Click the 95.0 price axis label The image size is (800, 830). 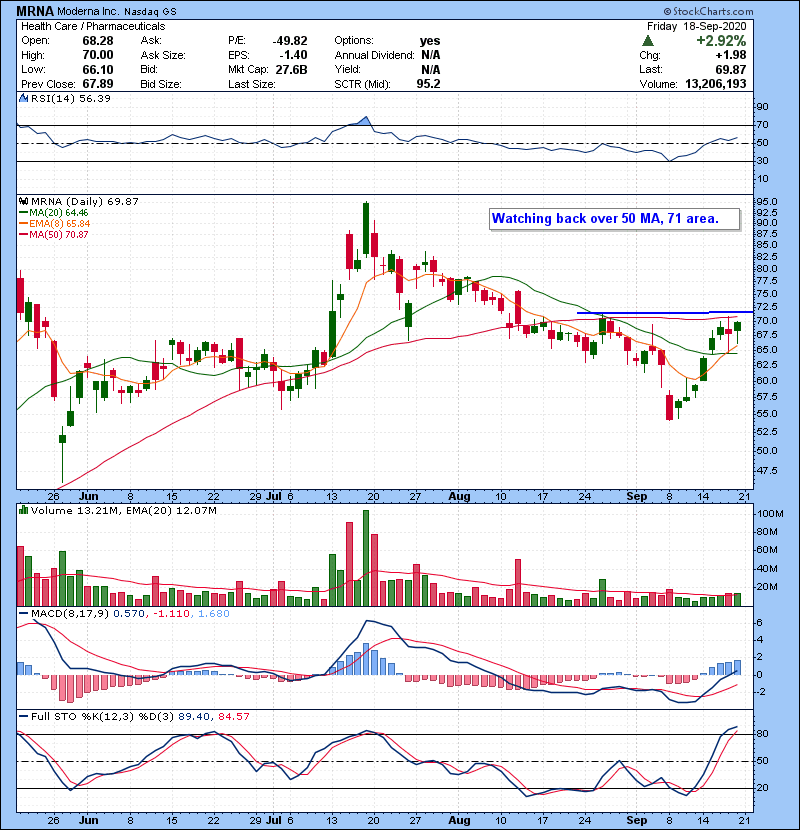click(x=767, y=202)
